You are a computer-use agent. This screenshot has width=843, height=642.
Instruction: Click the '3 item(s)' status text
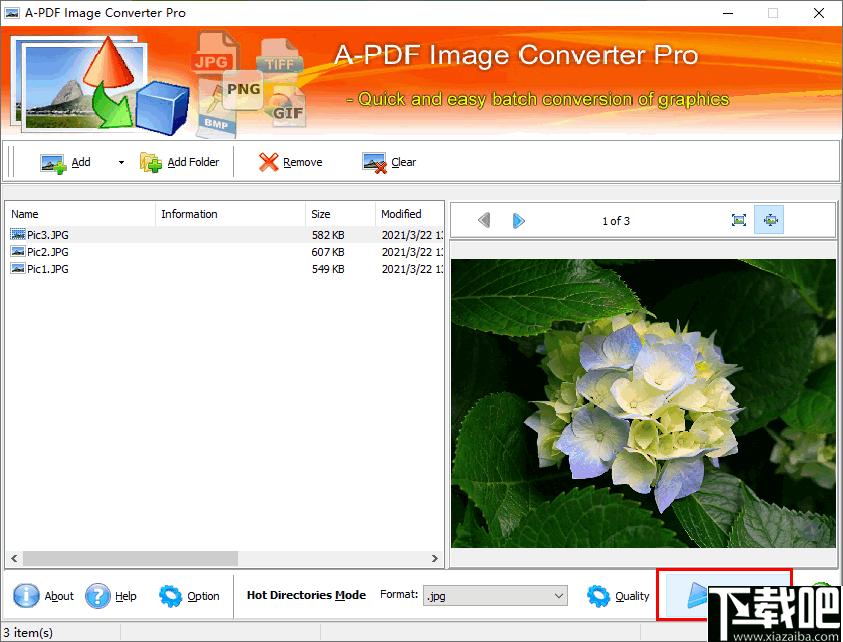click(28, 633)
